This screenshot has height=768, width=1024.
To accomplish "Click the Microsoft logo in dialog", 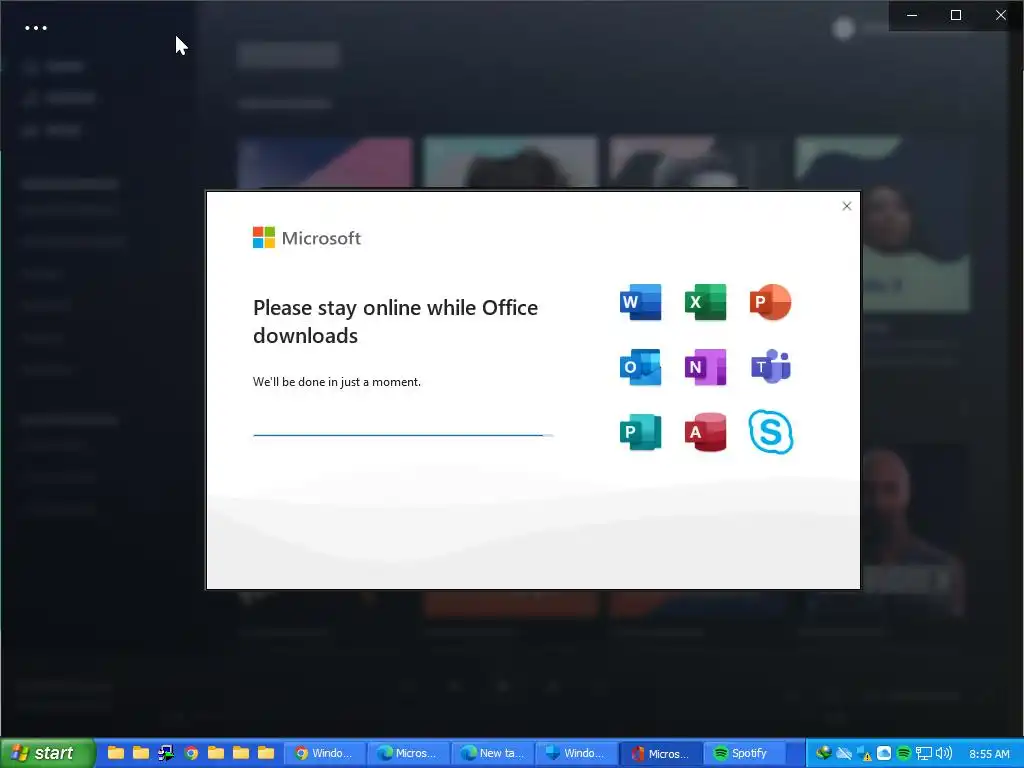I will point(306,238).
